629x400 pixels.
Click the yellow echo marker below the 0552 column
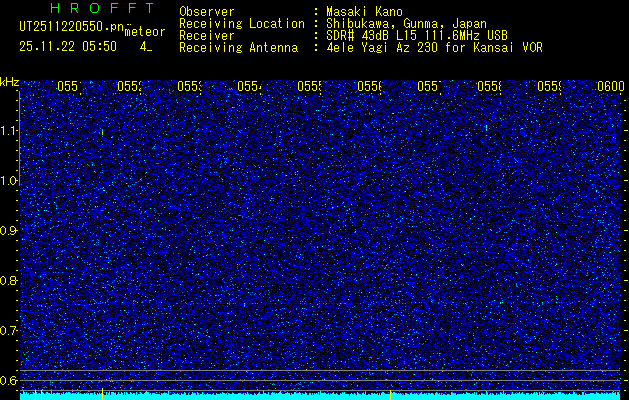coord(102,394)
